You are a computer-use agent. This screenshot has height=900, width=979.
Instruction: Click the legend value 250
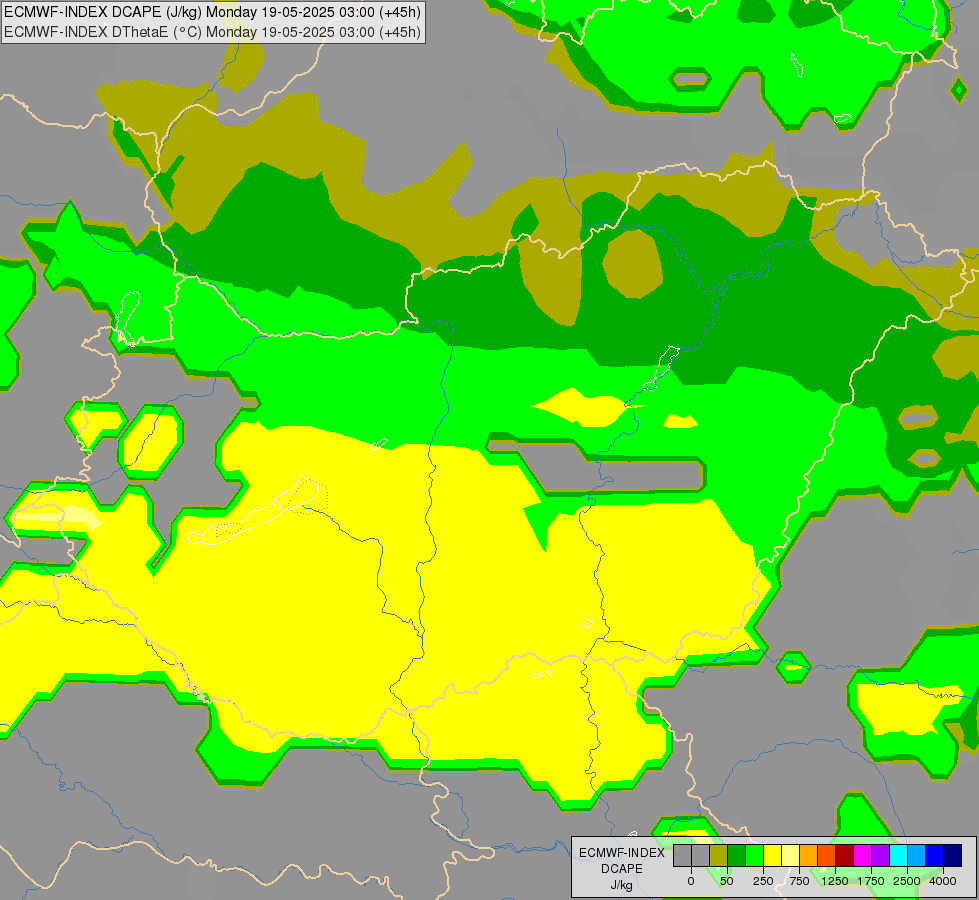(x=763, y=881)
